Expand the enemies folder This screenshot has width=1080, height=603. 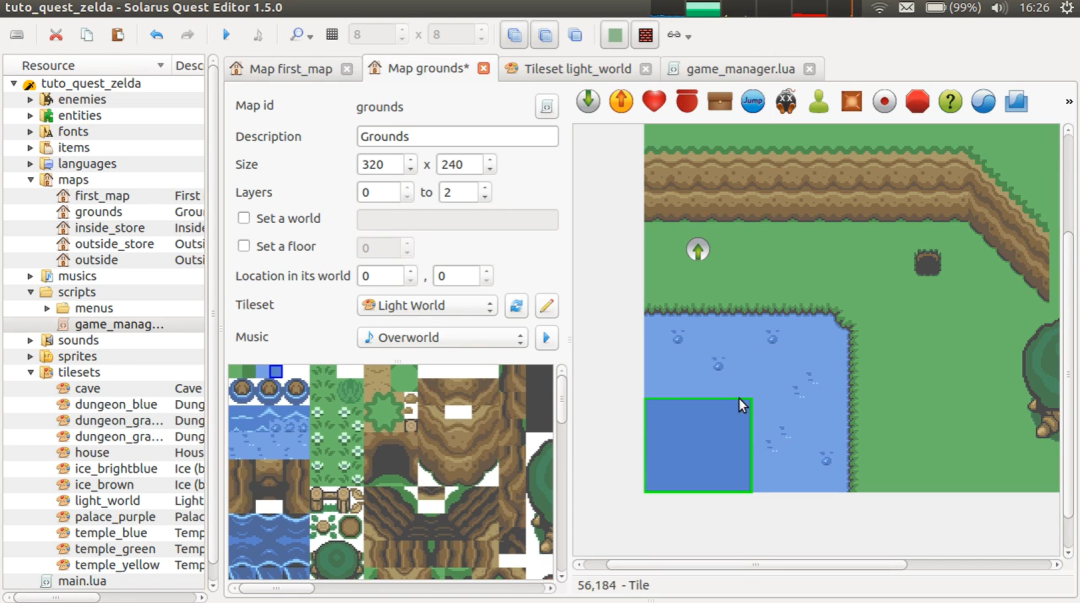click(x=30, y=99)
